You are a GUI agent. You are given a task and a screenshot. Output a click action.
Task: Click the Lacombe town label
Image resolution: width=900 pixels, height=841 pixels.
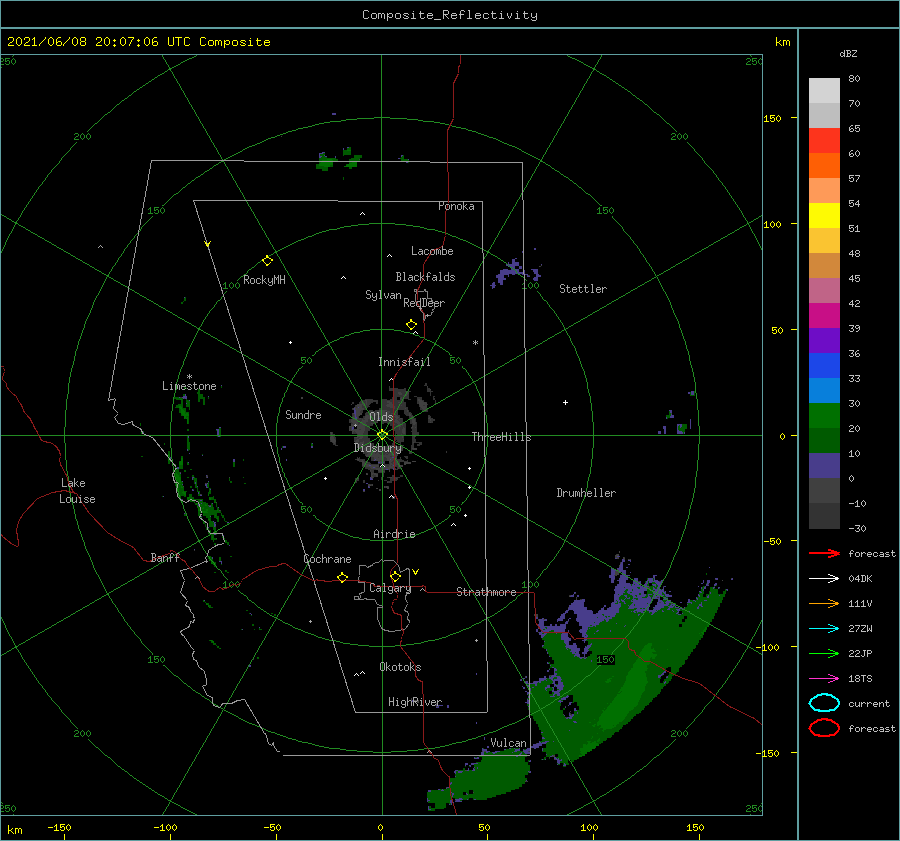[432, 251]
